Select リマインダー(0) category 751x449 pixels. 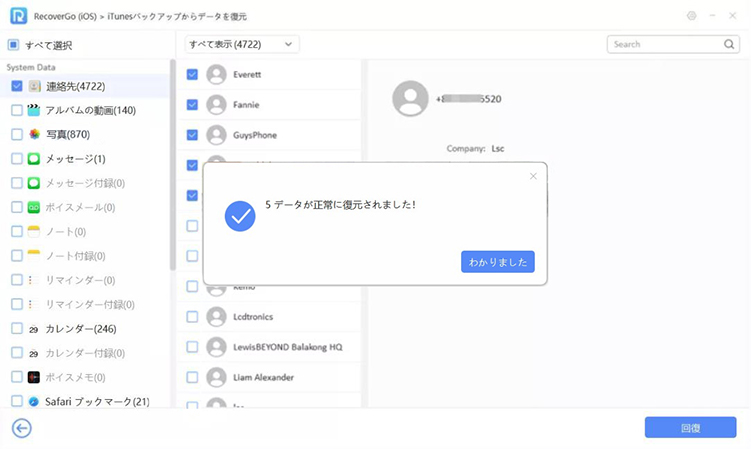(80, 280)
